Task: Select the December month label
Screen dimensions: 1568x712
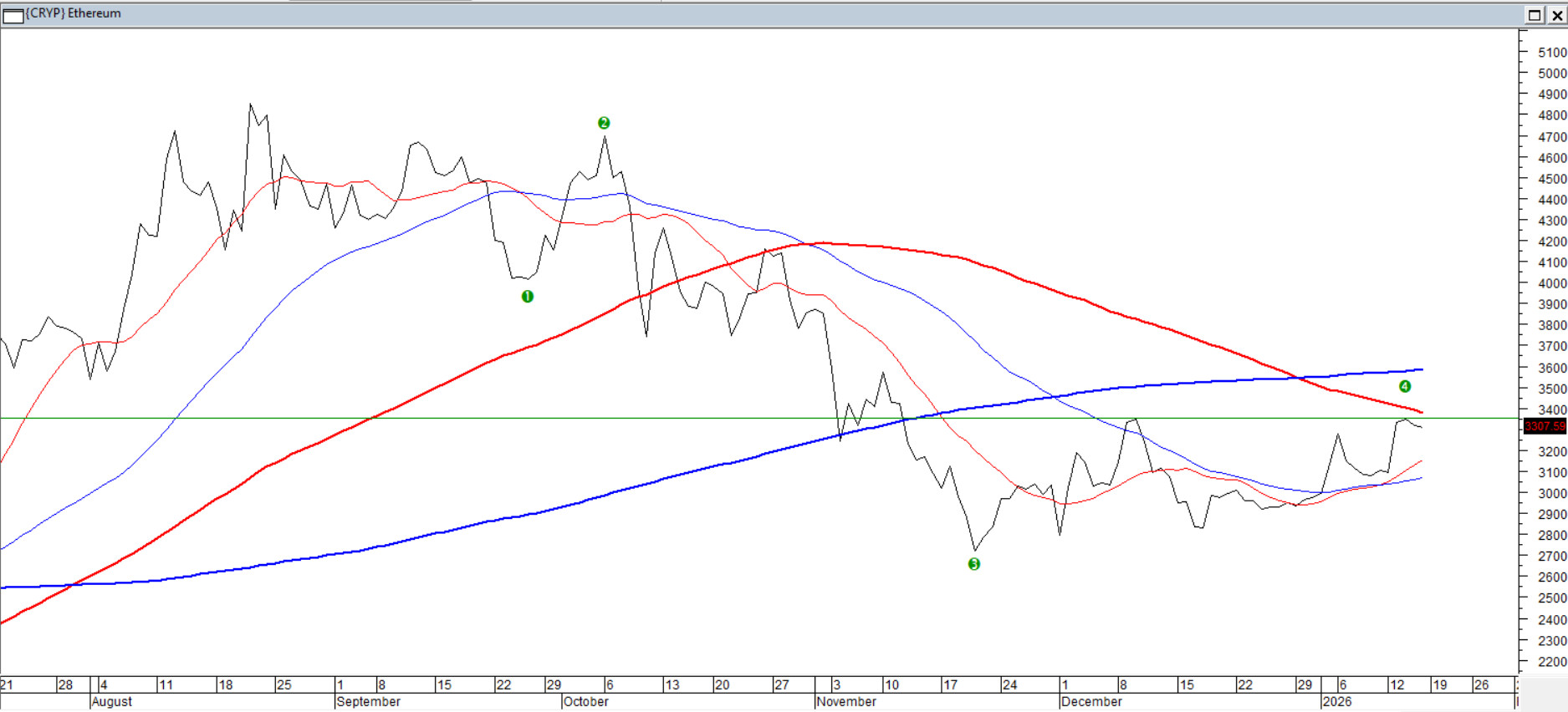Action: point(1092,702)
